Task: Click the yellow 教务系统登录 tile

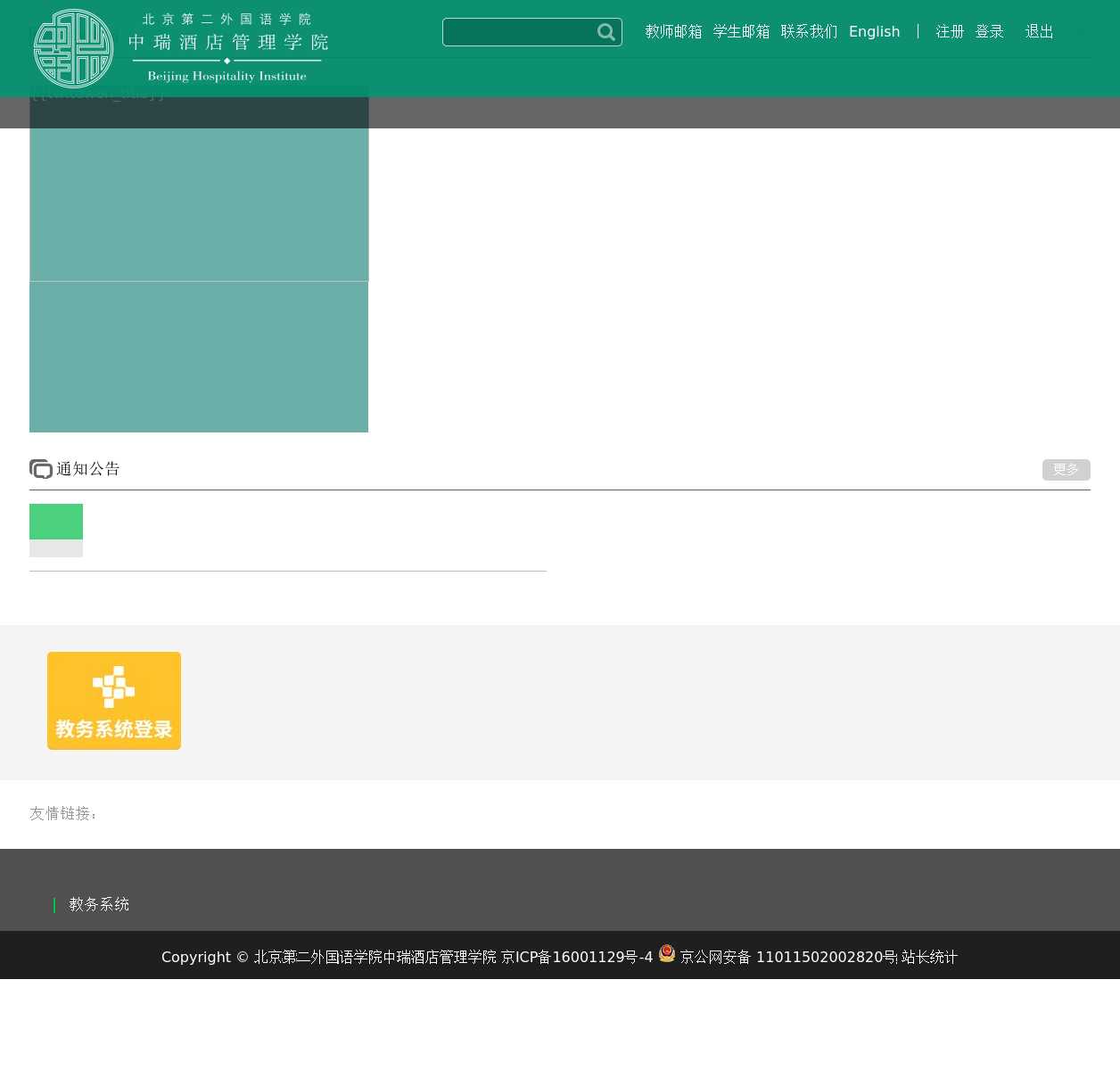Action: 114,701
